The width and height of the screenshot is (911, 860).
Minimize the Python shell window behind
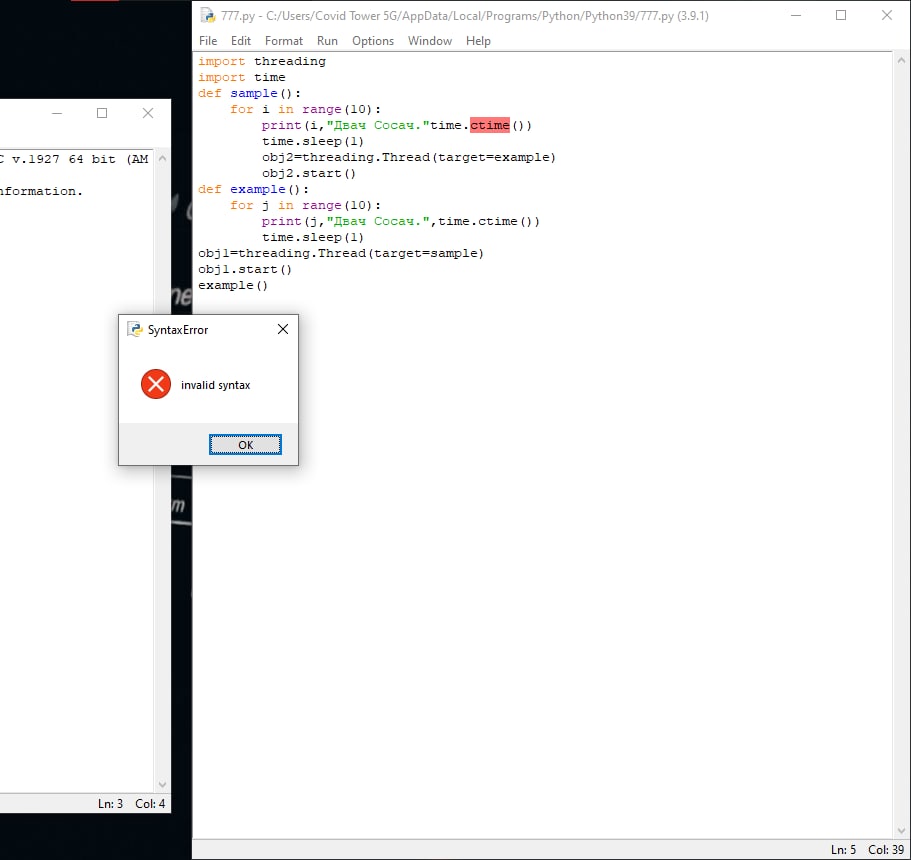coord(57,113)
